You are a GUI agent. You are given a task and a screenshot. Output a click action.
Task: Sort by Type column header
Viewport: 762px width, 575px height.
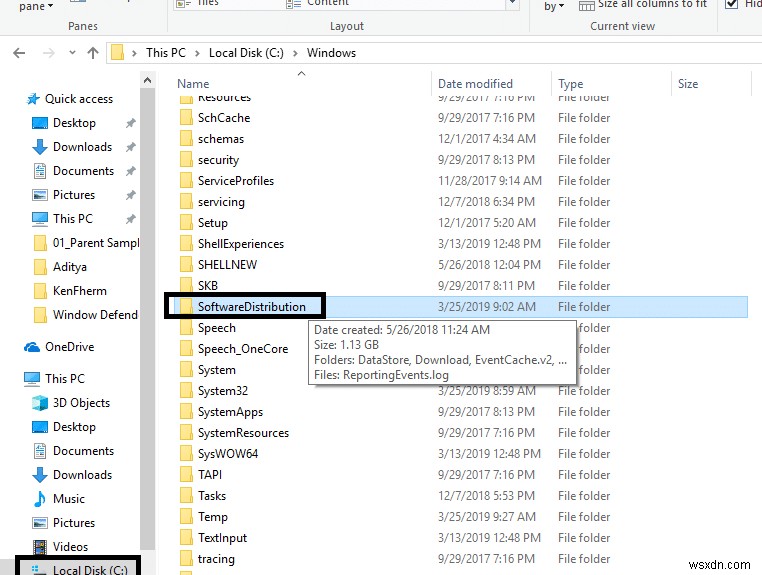tap(571, 84)
